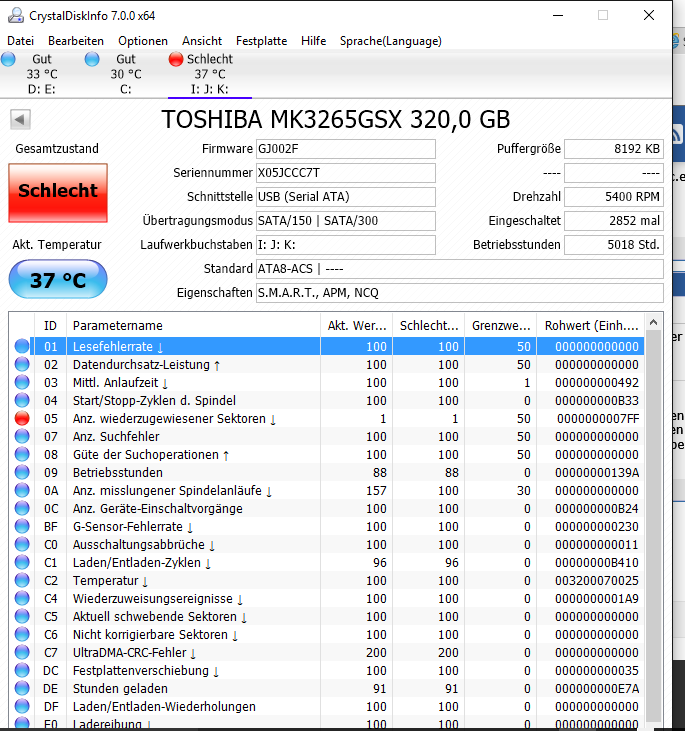Click the Laufwerkbuchstaben field

[346, 245]
